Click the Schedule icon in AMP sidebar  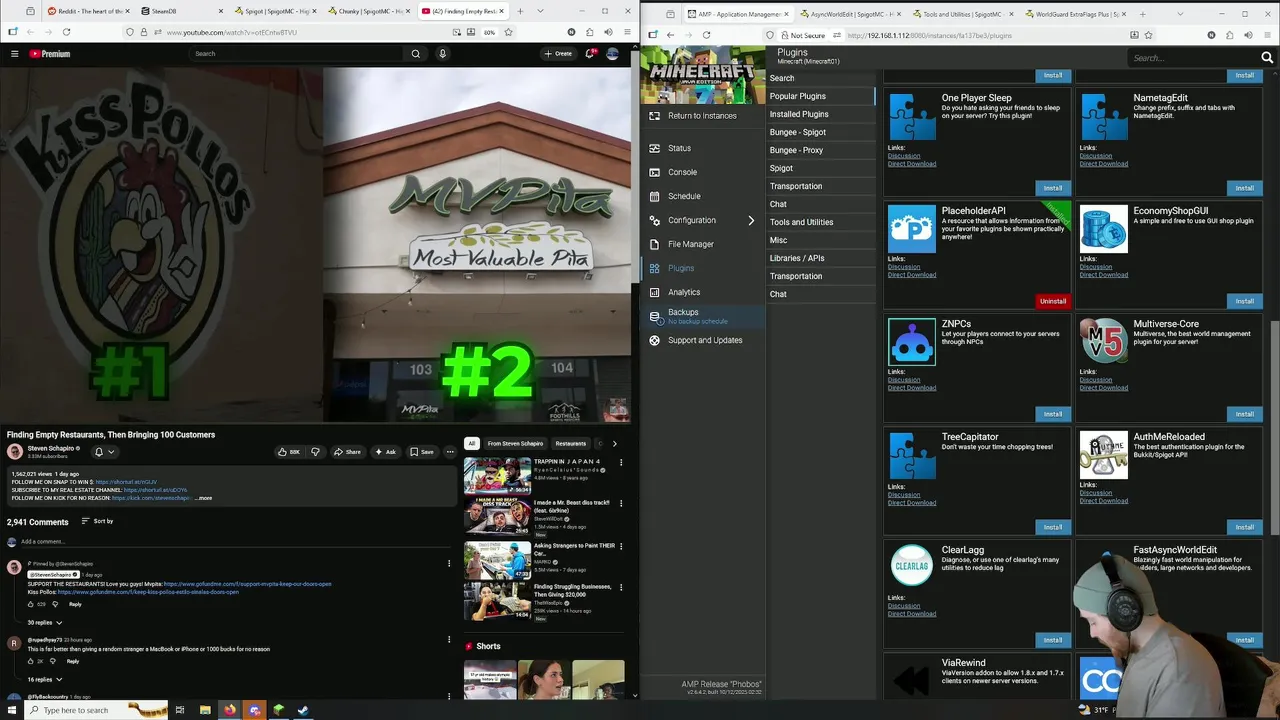(x=655, y=196)
